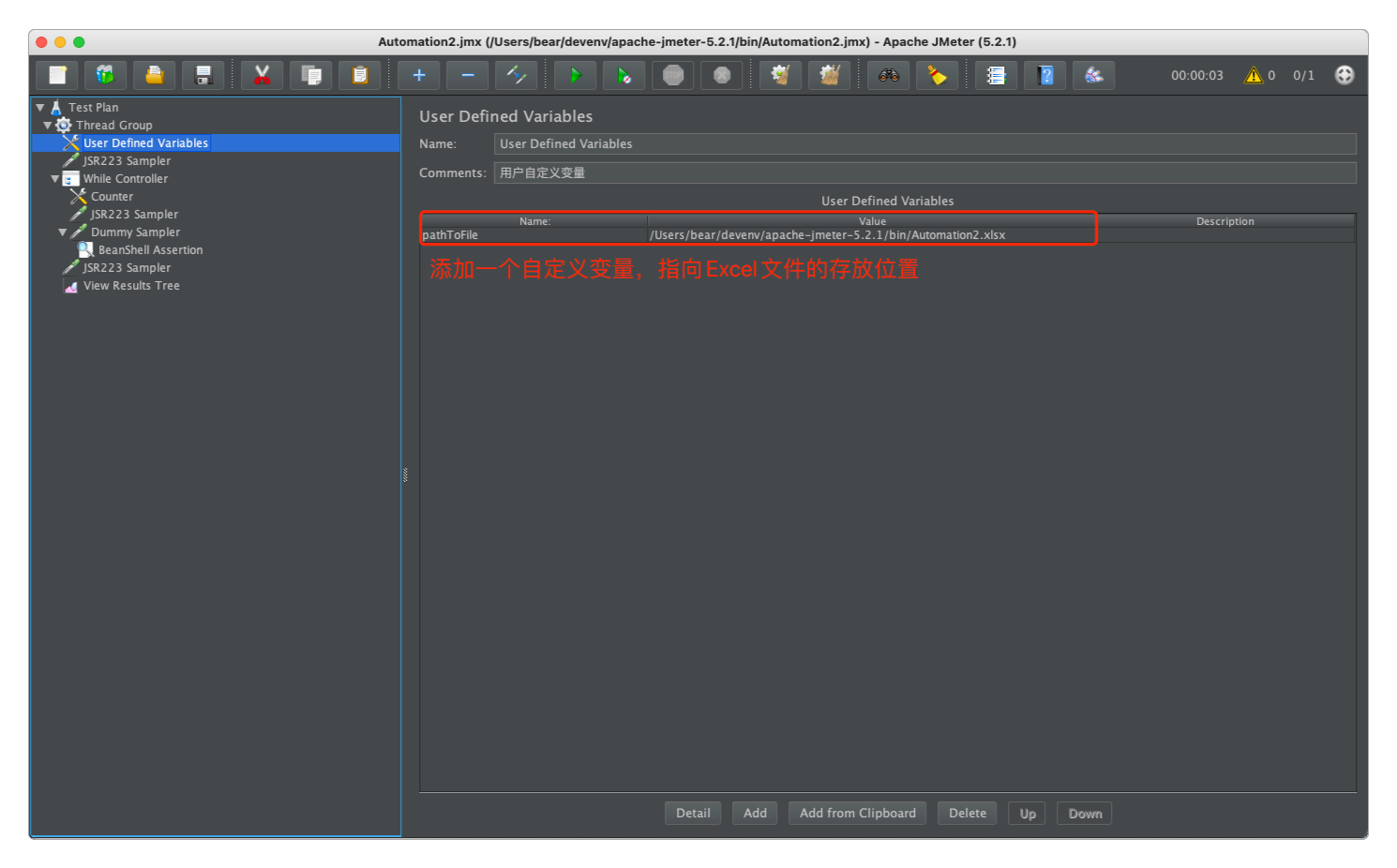Image resolution: width=1397 pixels, height=868 pixels.
Task: Click the Down button
Action: pyautogui.click(x=1085, y=814)
